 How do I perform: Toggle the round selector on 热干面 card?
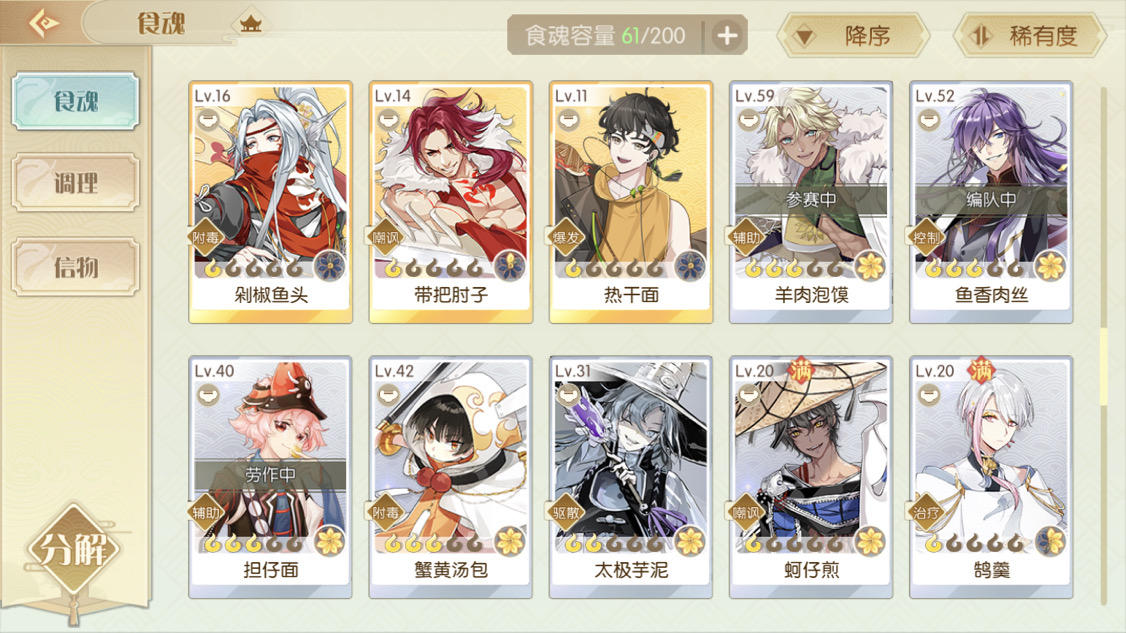click(x=569, y=119)
